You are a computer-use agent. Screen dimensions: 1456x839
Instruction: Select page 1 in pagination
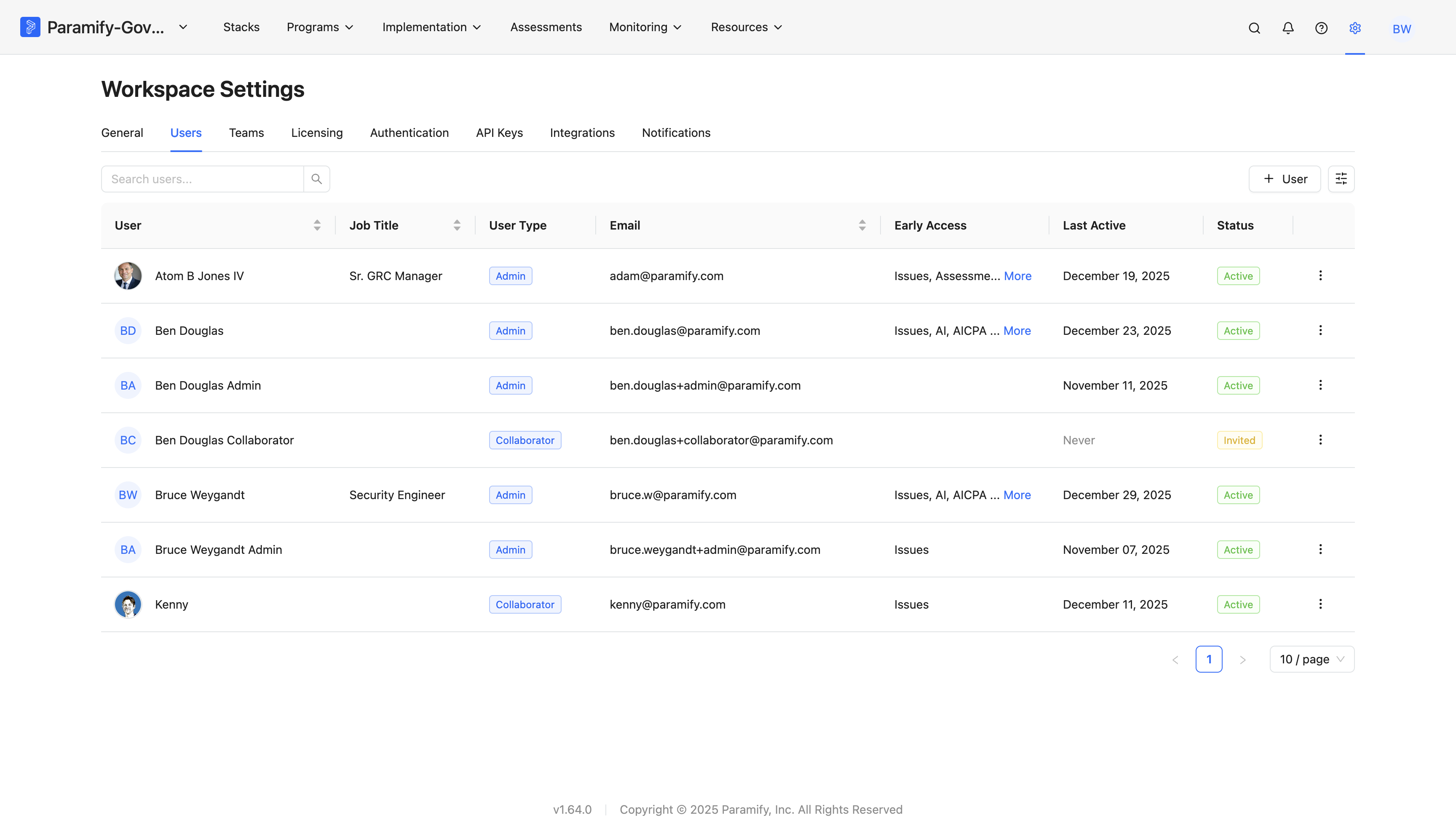point(1209,659)
